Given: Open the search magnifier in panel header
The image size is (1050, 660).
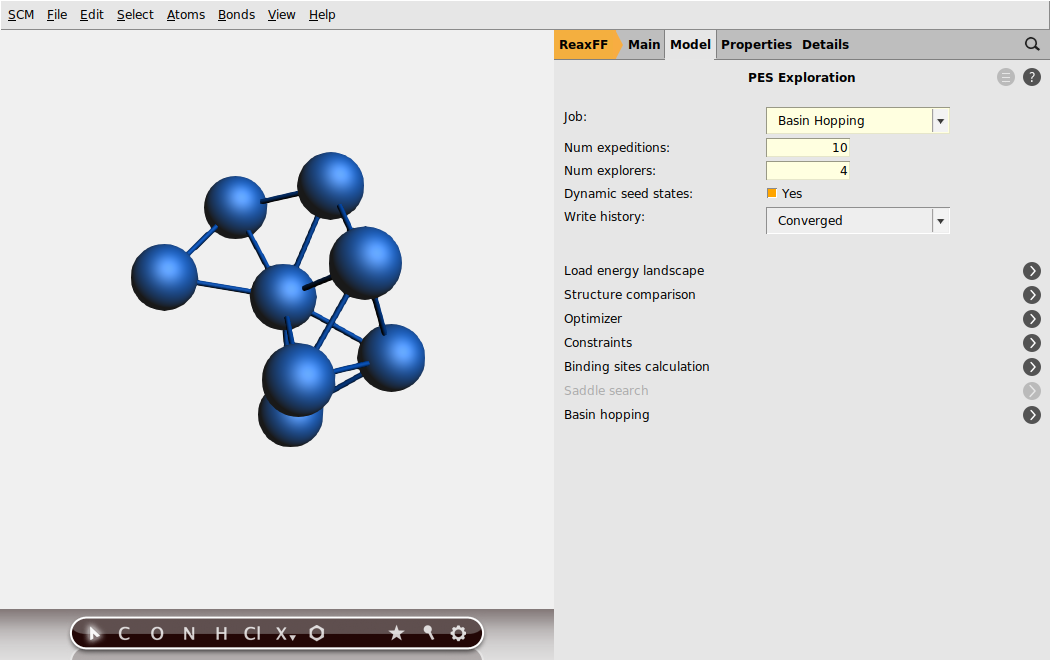Looking at the screenshot, I should (x=1032, y=44).
